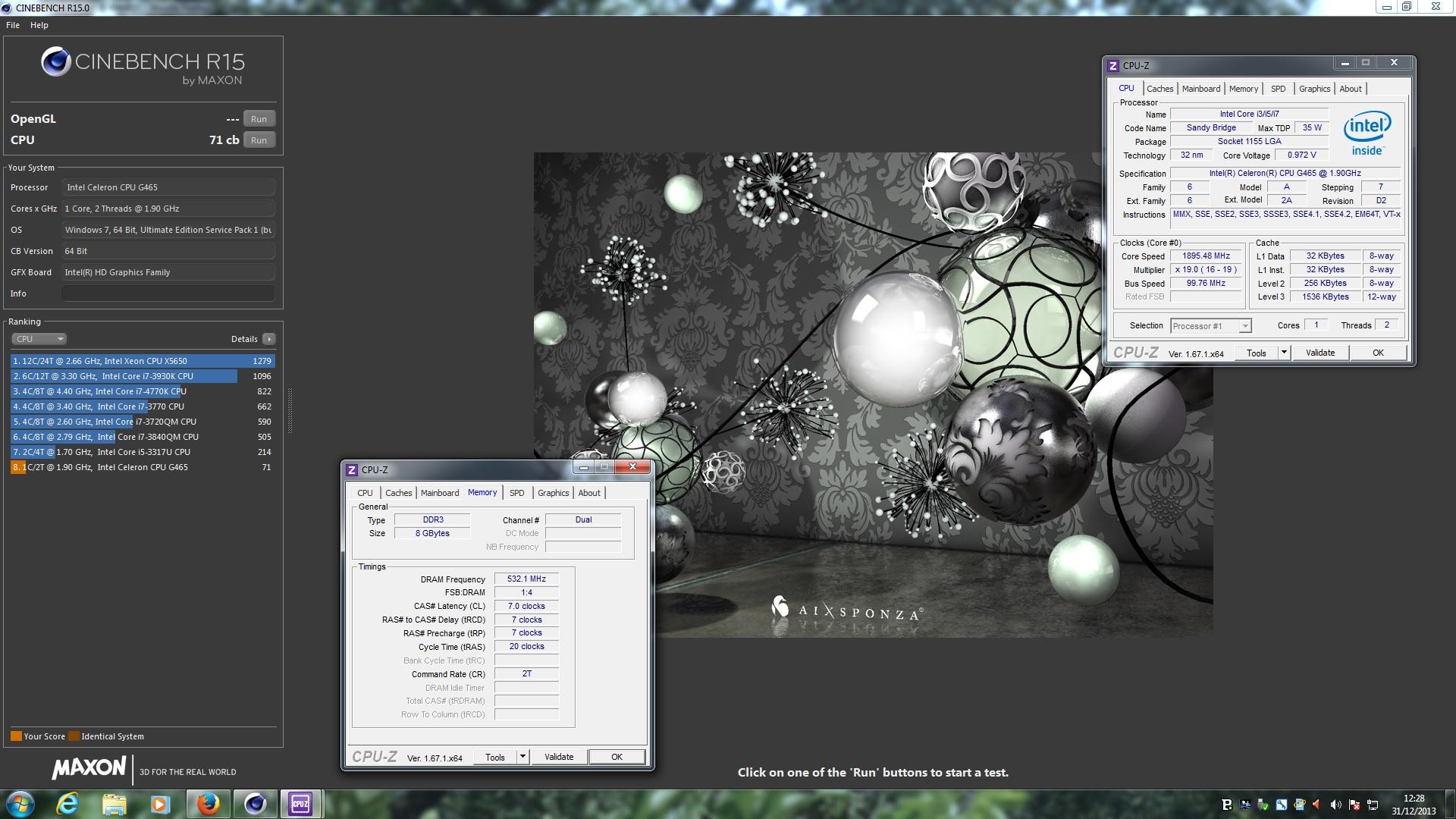
Task: Switch to Caches tab in CPU-Z CPU window
Action: (1159, 89)
